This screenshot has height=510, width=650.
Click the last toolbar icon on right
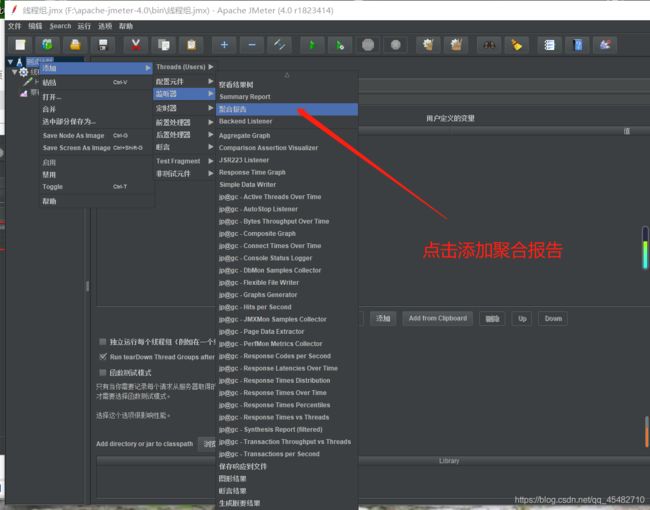click(605, 45)
